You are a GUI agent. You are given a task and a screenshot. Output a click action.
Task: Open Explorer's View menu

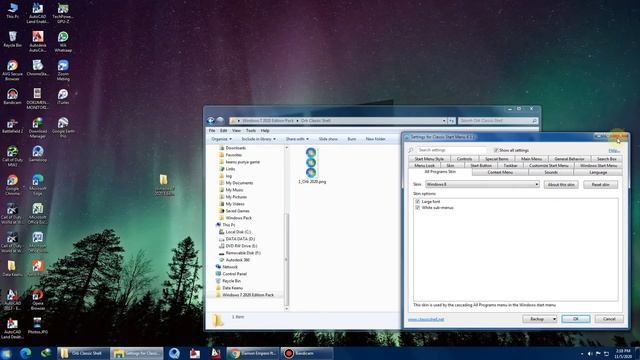coord(236,131)
